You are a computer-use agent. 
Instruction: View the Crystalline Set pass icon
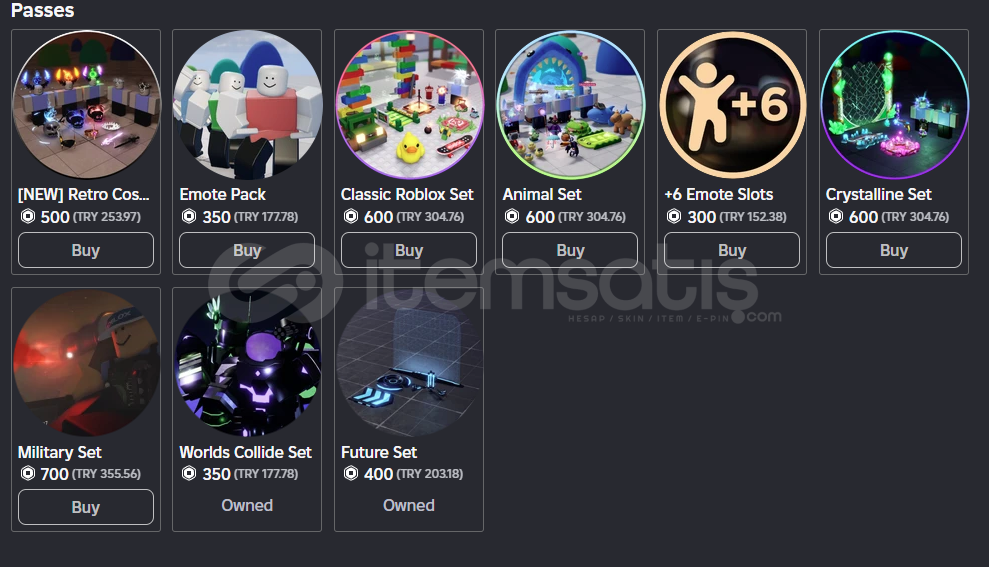click(894, 105)
